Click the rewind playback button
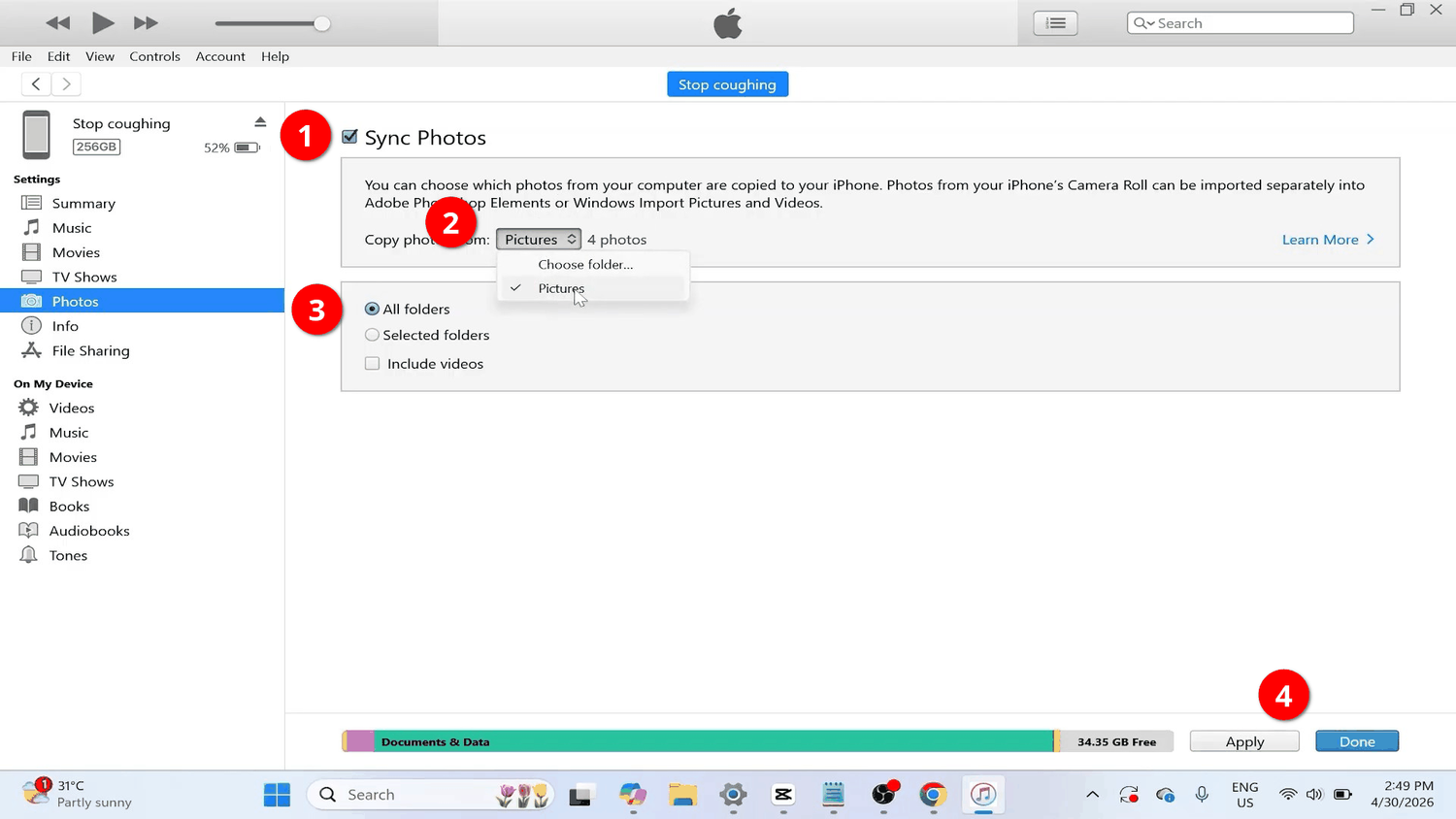 [x=57, y=22]
